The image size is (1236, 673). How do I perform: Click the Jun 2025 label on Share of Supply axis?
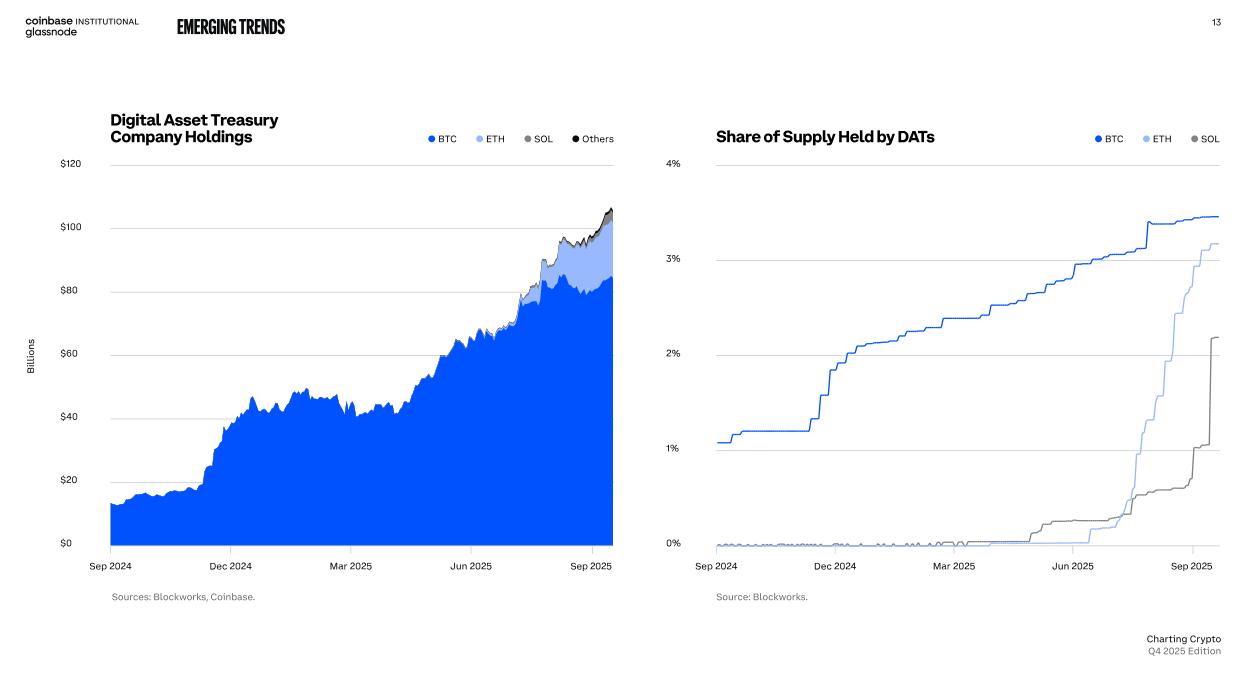tap(1073, 566)
